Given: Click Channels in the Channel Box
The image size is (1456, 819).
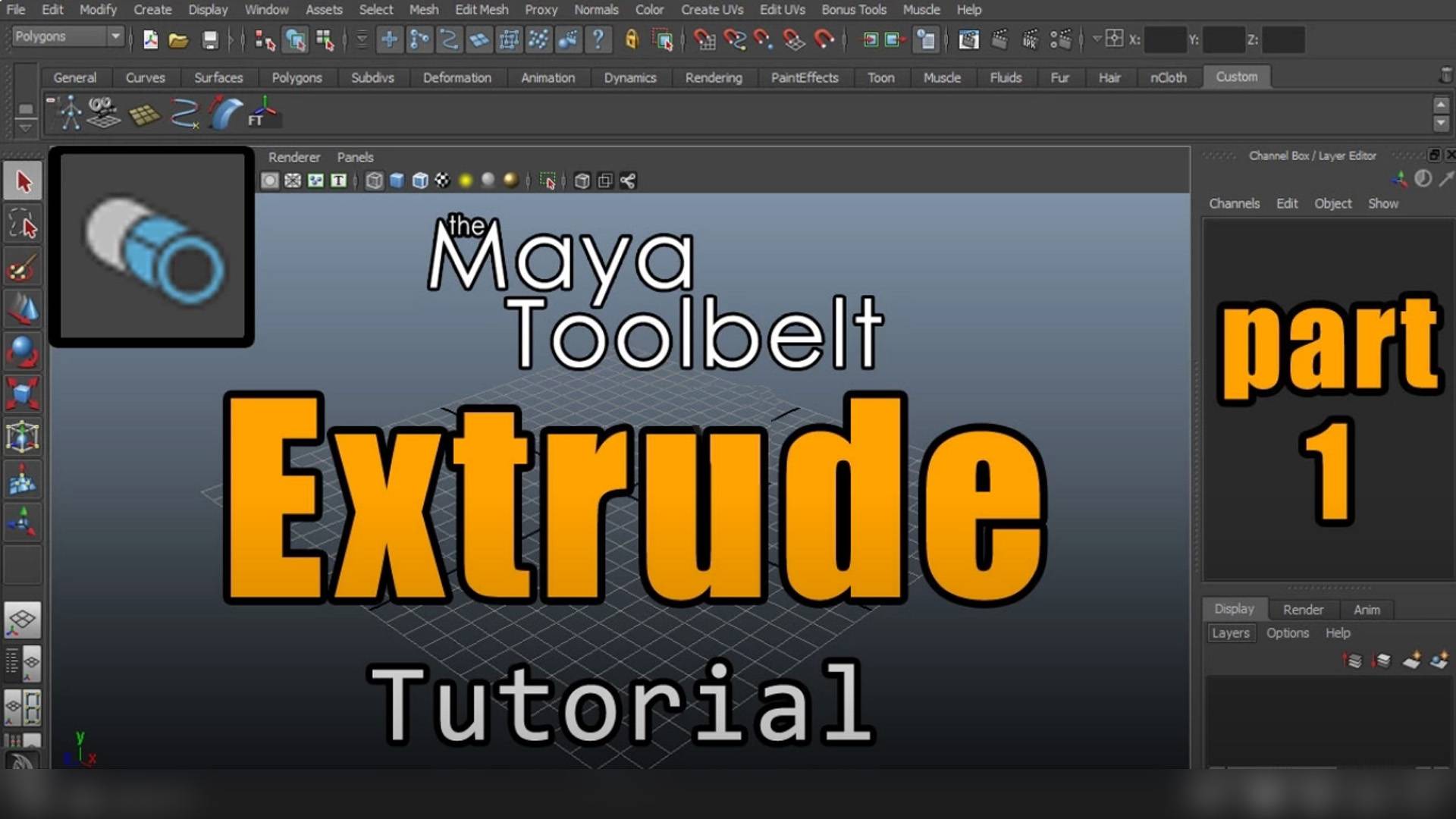Looking at the screenshot, I should (x=1234, y=203).
